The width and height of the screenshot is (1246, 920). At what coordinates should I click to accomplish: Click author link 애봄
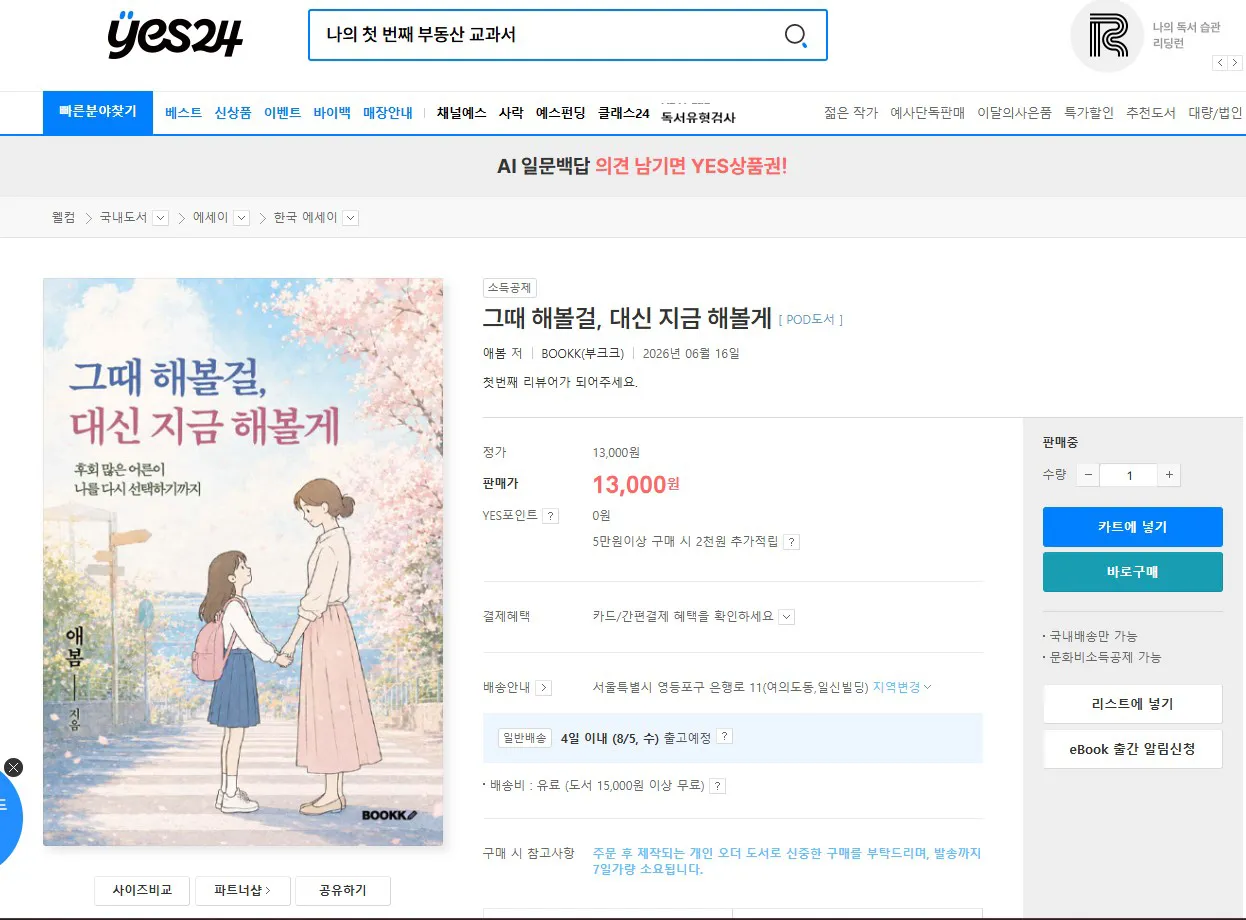(495, 353)
